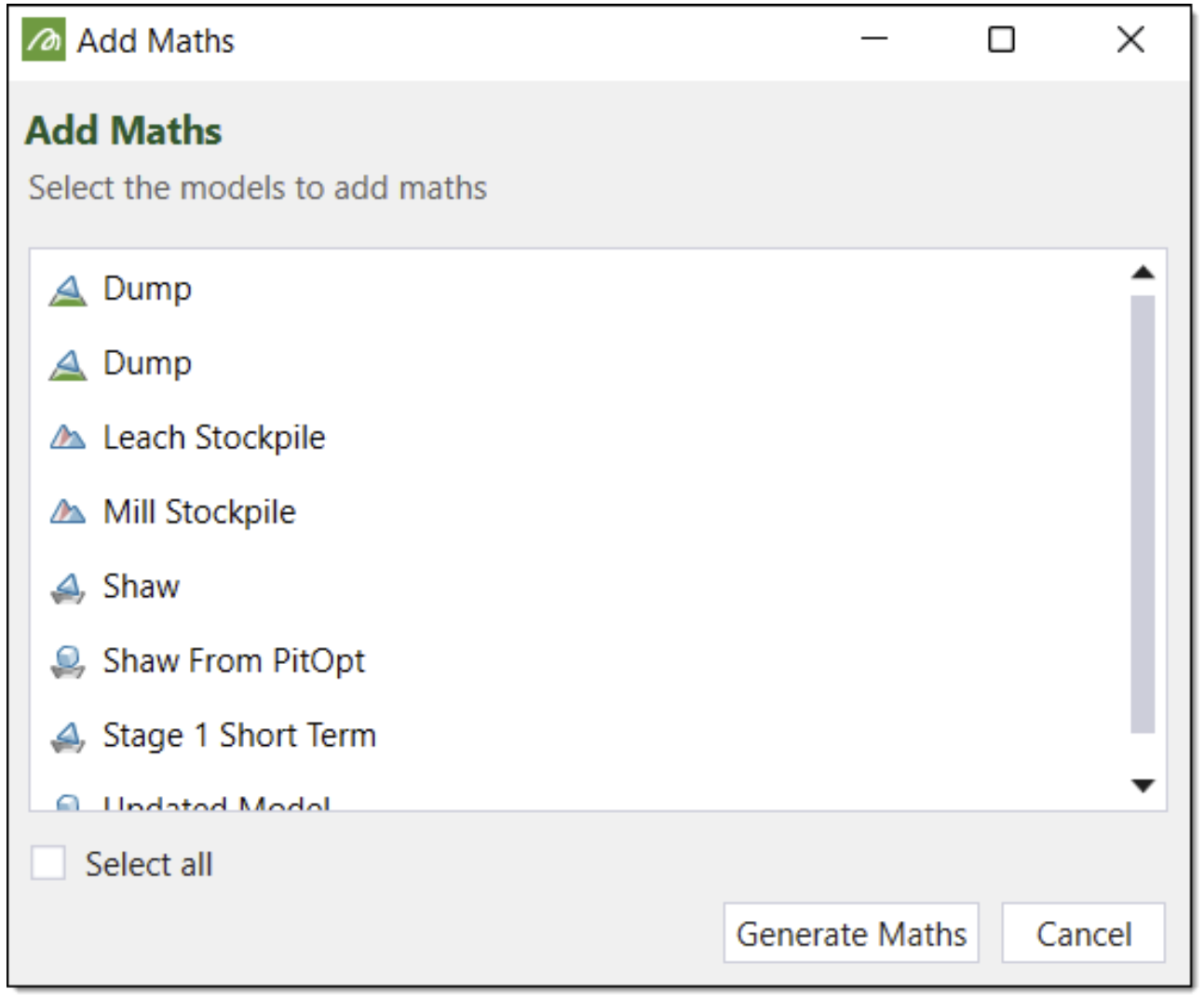
Task: Select the Mill Stockpile model label
Action: [199, 512]
